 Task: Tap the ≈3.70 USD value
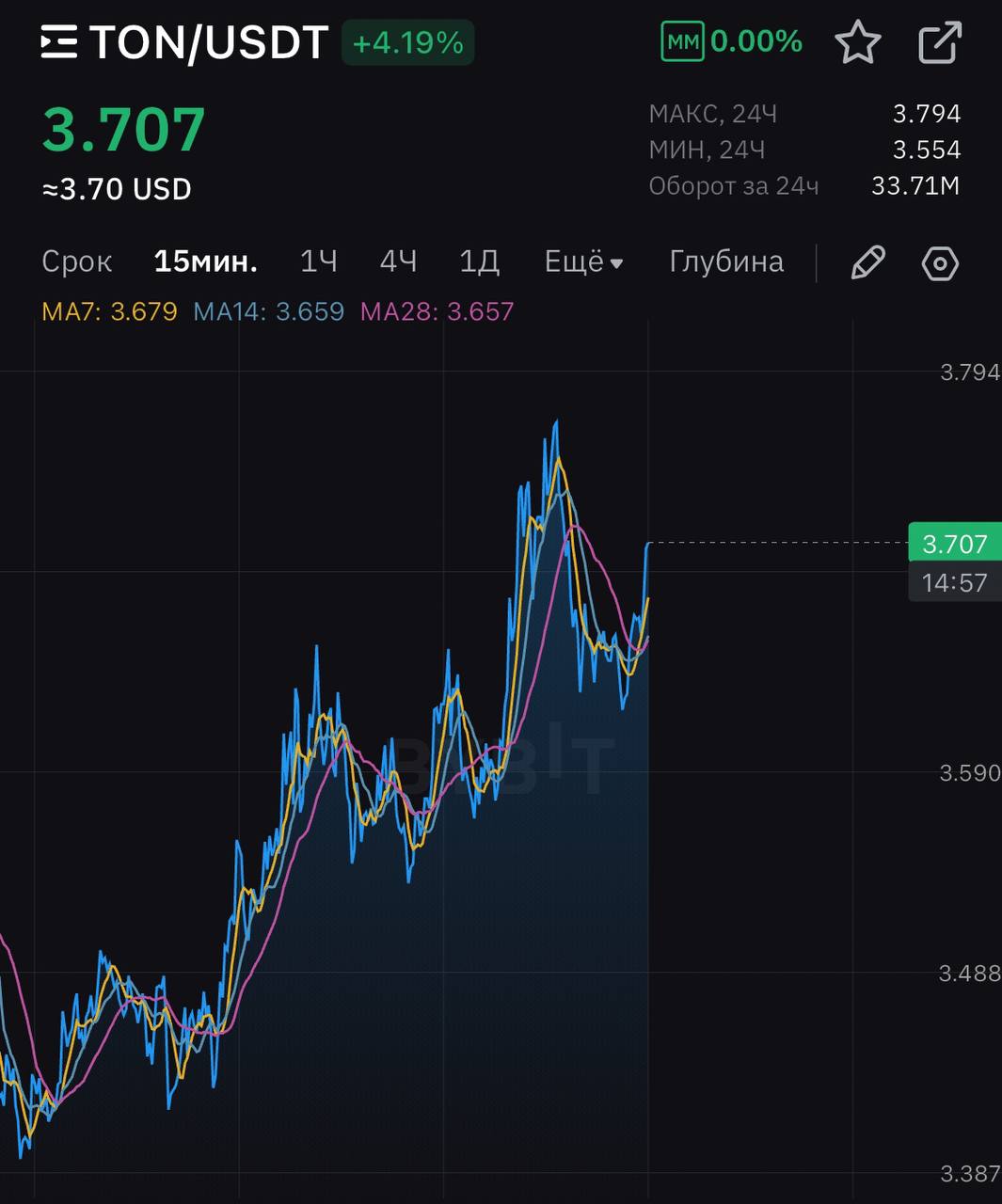(117, 189)
